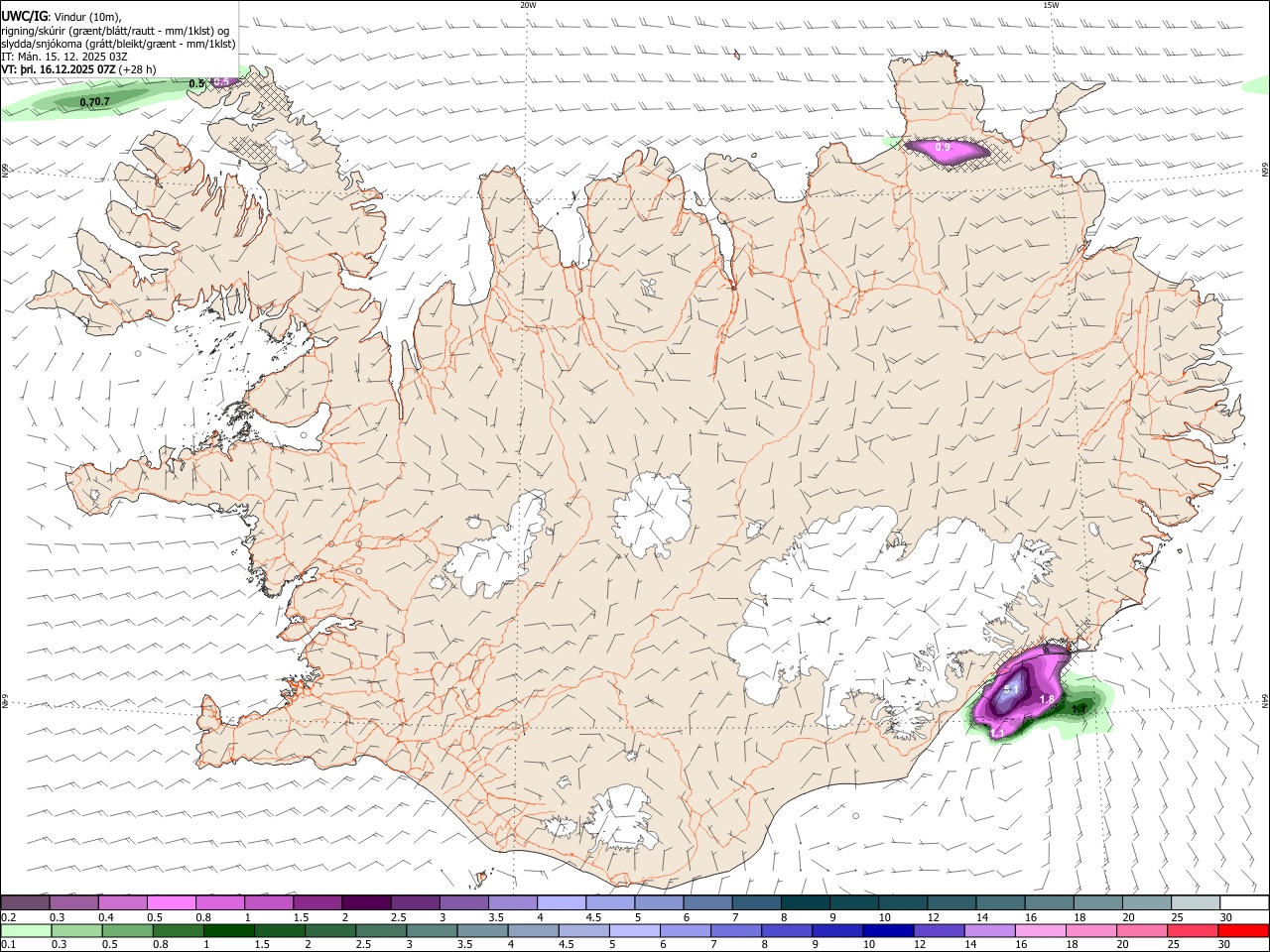
Task: Pick the violet 14–16 swatch in the lower scale
Action: coord(989,930)
